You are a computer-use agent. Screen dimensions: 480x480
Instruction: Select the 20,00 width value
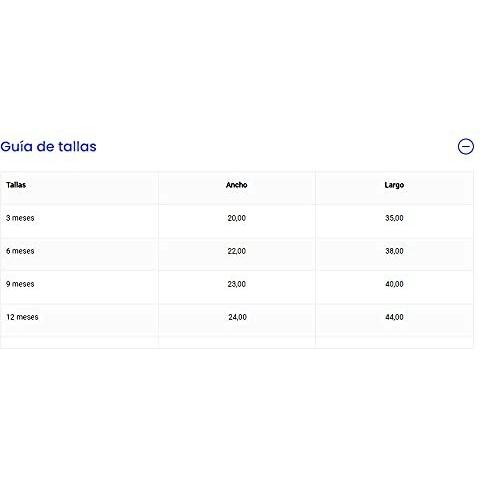point(237,218)
